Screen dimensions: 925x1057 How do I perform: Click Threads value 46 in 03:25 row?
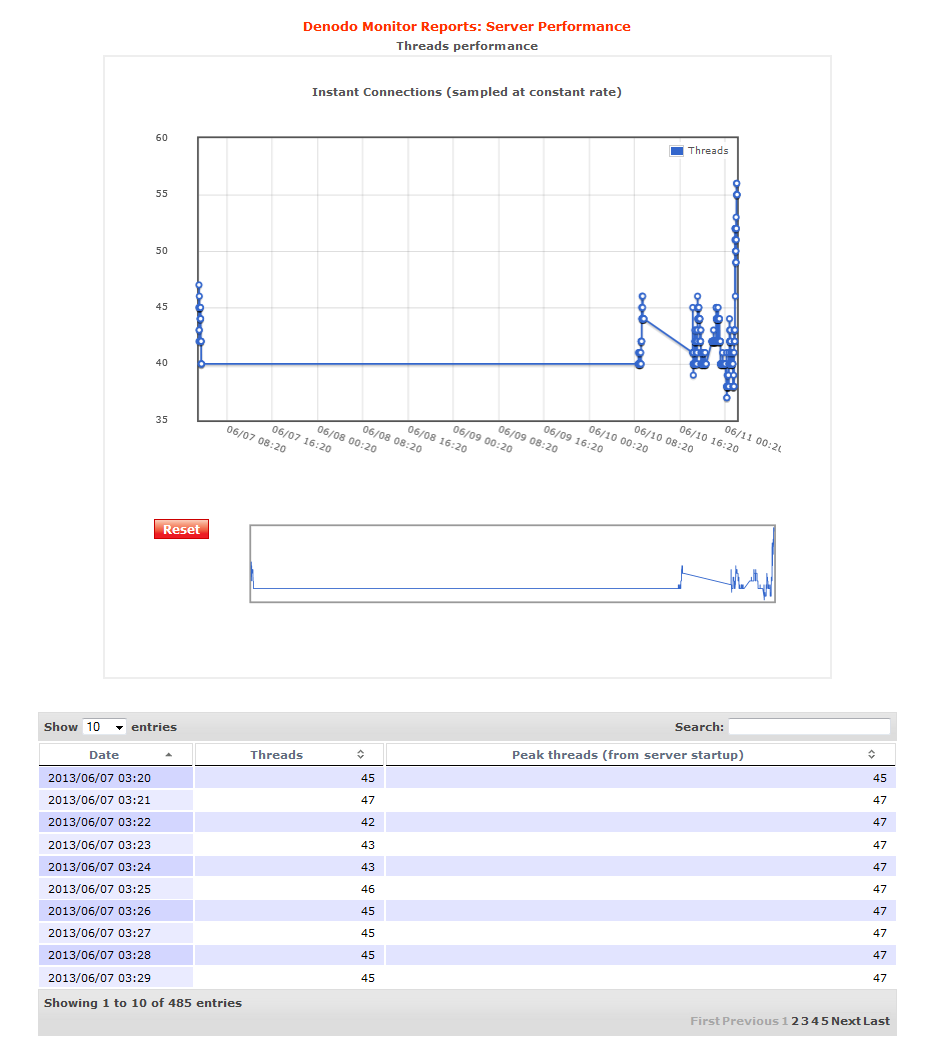point(367,889)
